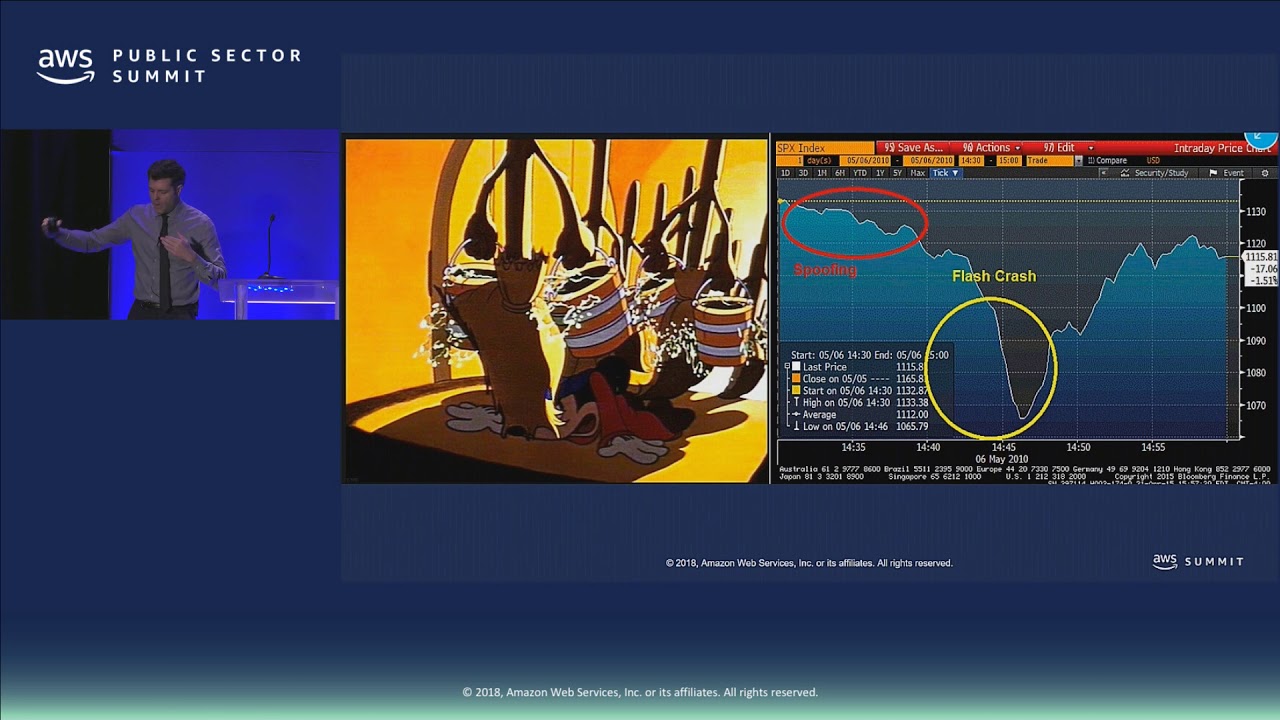Click the yellow Start on 05/06 swatch
This screenshot has height=720, width=1280.
[796, 391]
